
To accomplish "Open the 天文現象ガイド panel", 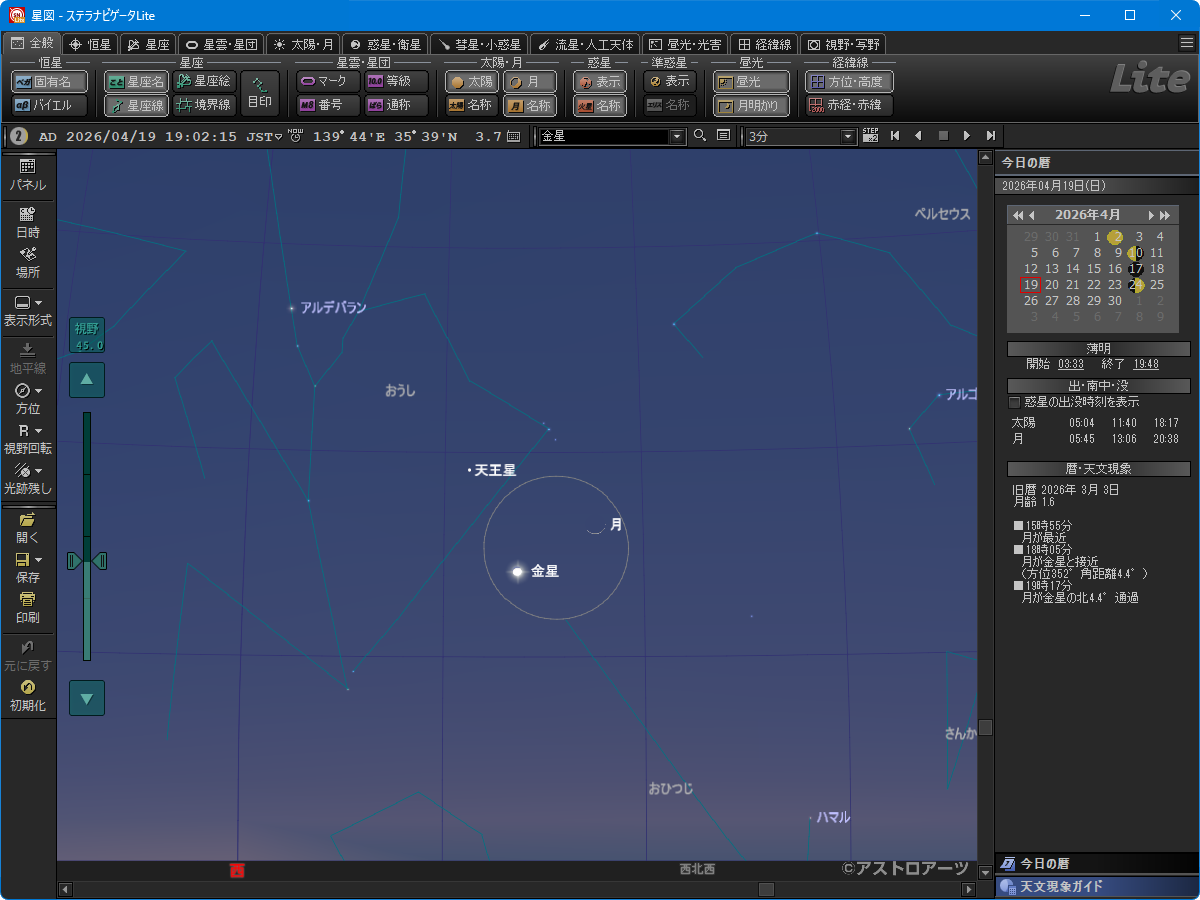I will tap(1096, 887).
